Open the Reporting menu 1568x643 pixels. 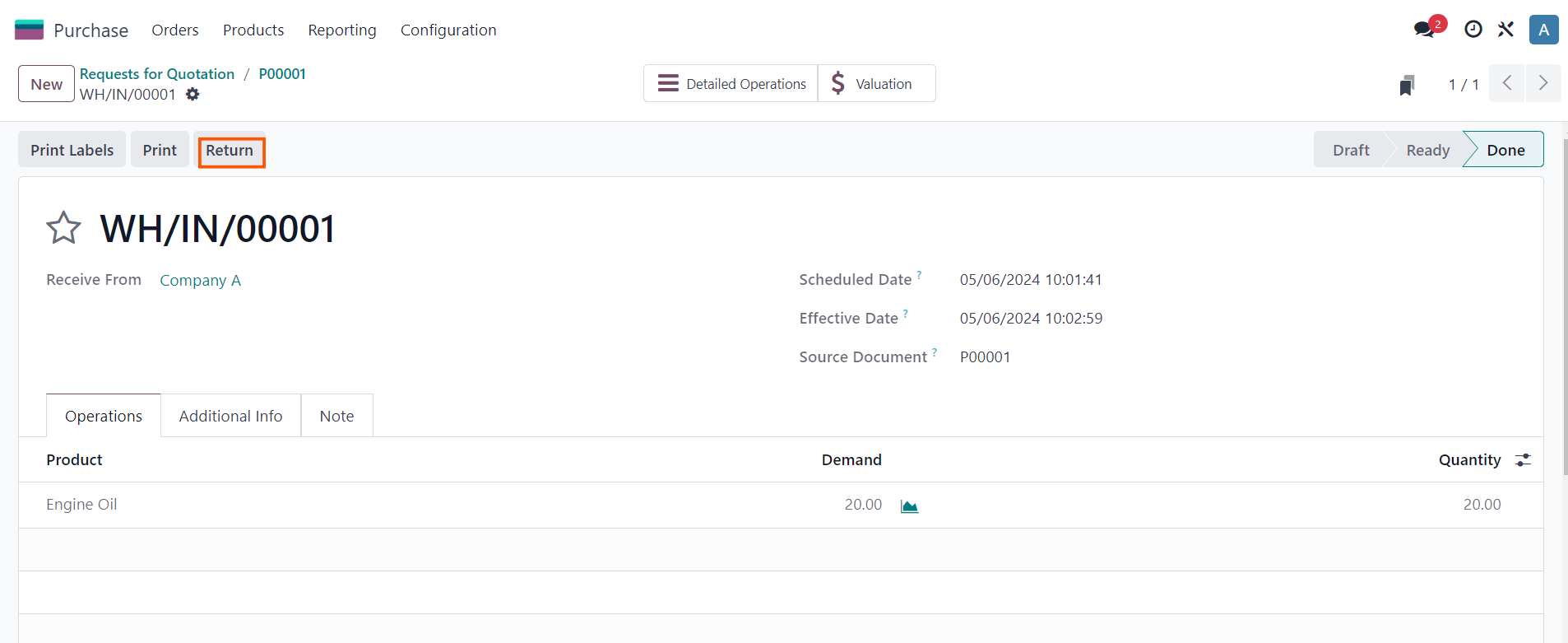pyautogui.click(x=342, y=30)
